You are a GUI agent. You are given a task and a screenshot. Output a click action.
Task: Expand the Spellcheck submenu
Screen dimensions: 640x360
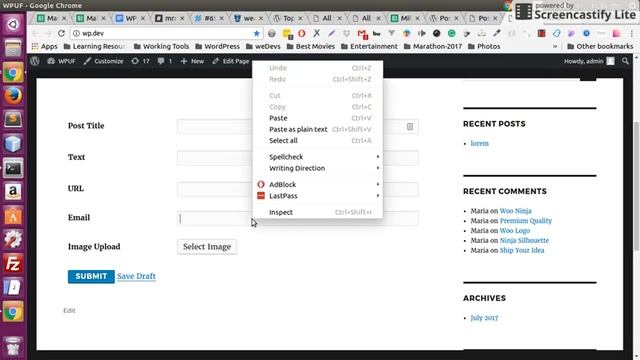click(x=318, y=157)
